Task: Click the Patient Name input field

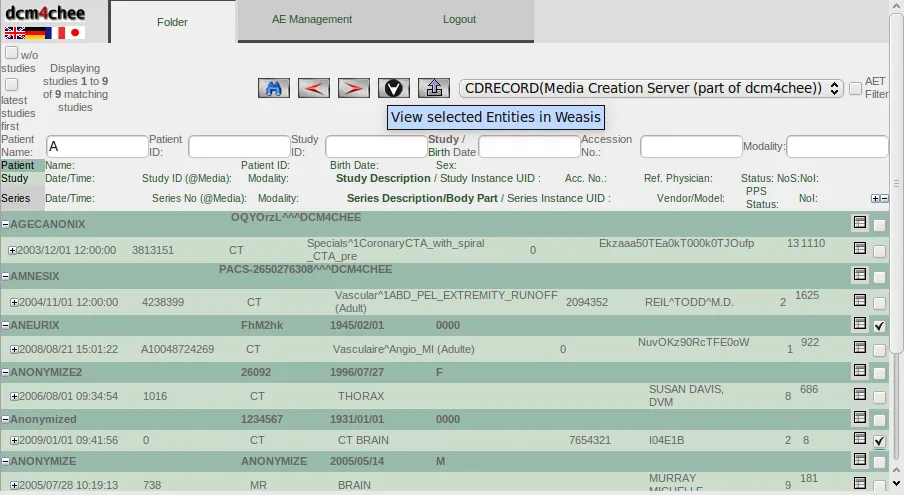Action: click(97, 147)
